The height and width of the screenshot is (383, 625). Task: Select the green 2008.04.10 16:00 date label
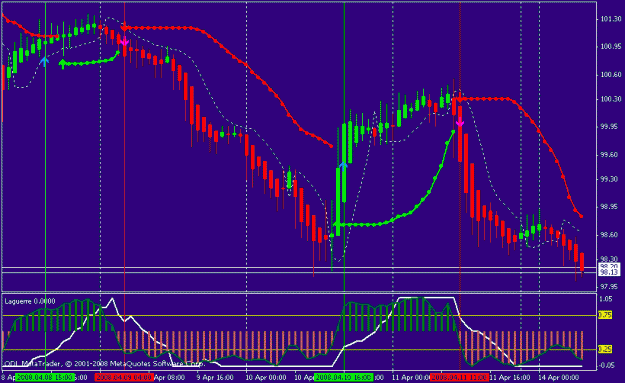pos(343,377)
